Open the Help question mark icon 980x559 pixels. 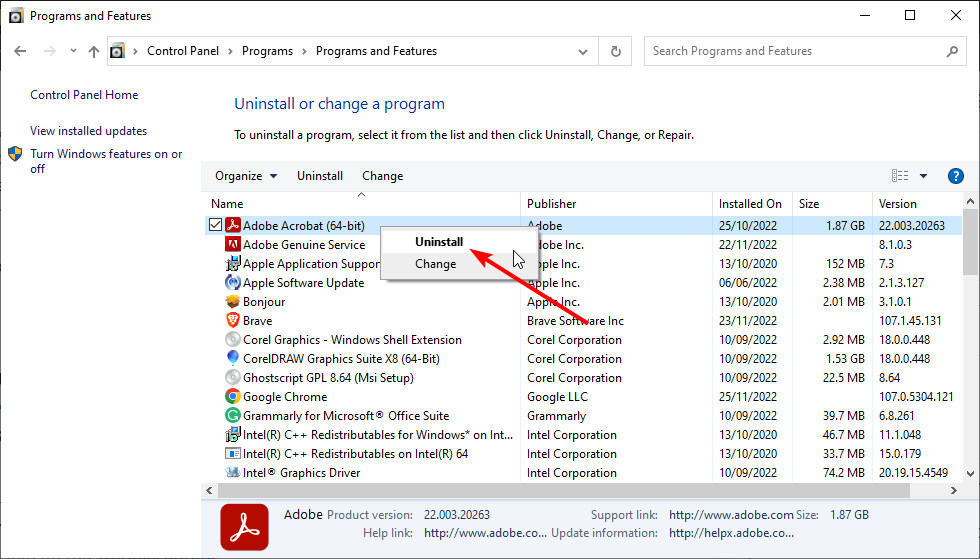tap(956, 176)
